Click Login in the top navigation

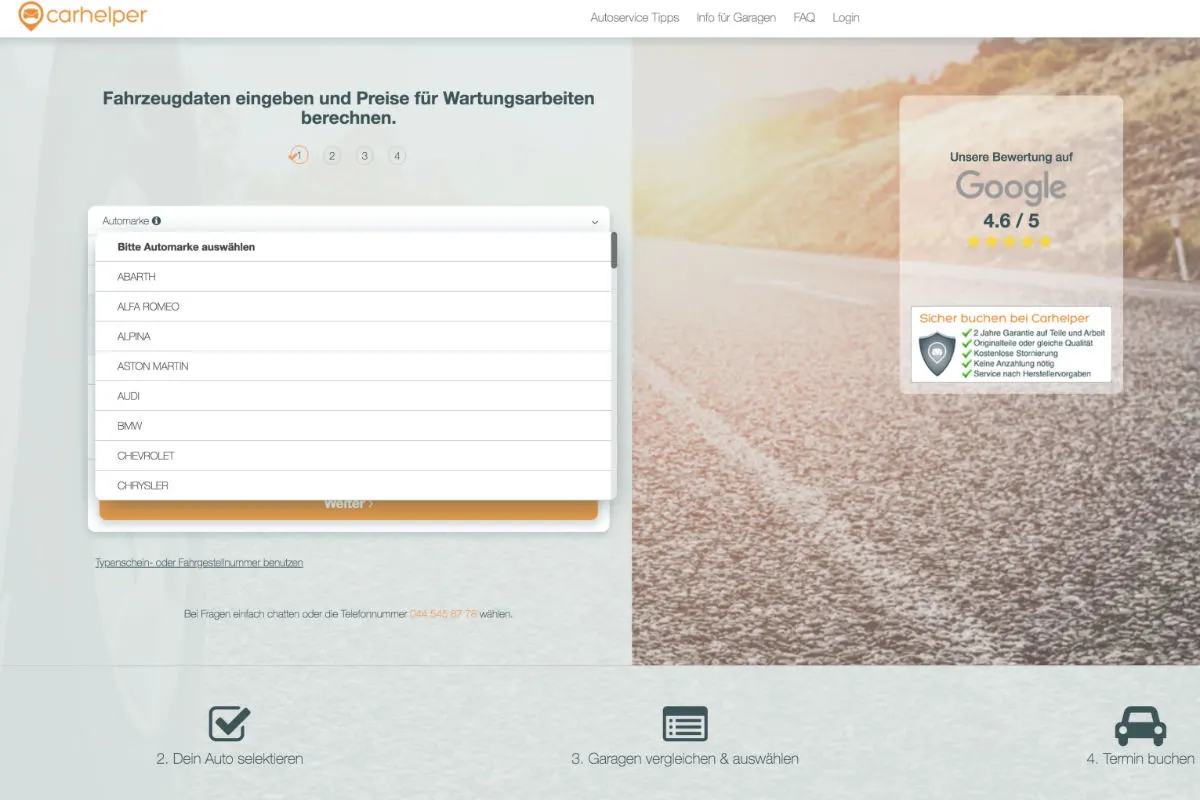tap(846, 18)
